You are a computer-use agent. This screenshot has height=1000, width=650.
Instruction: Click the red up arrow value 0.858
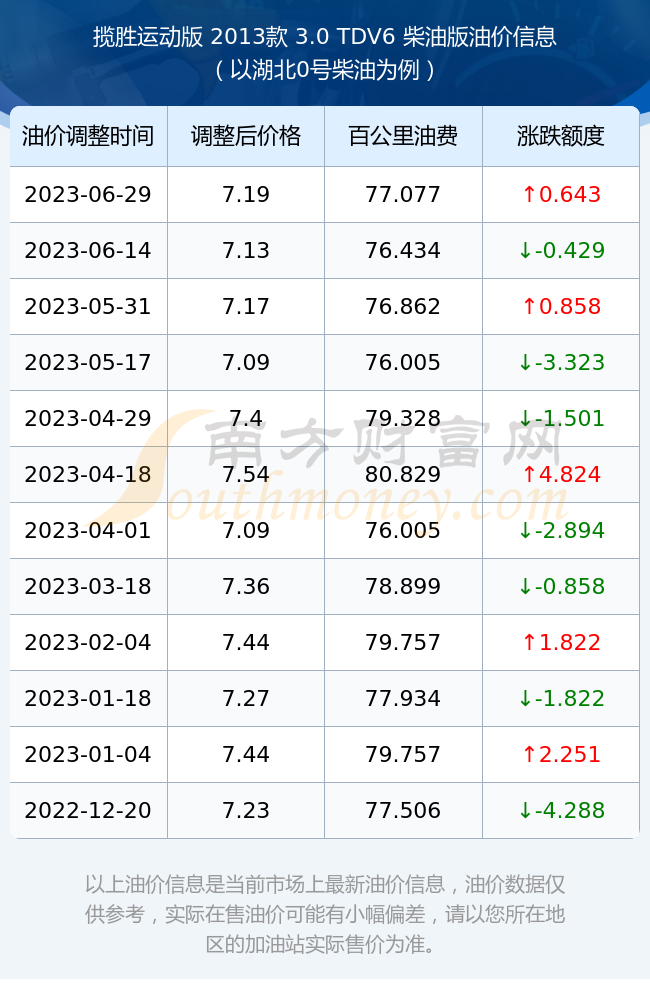click(x=561, y=307)
